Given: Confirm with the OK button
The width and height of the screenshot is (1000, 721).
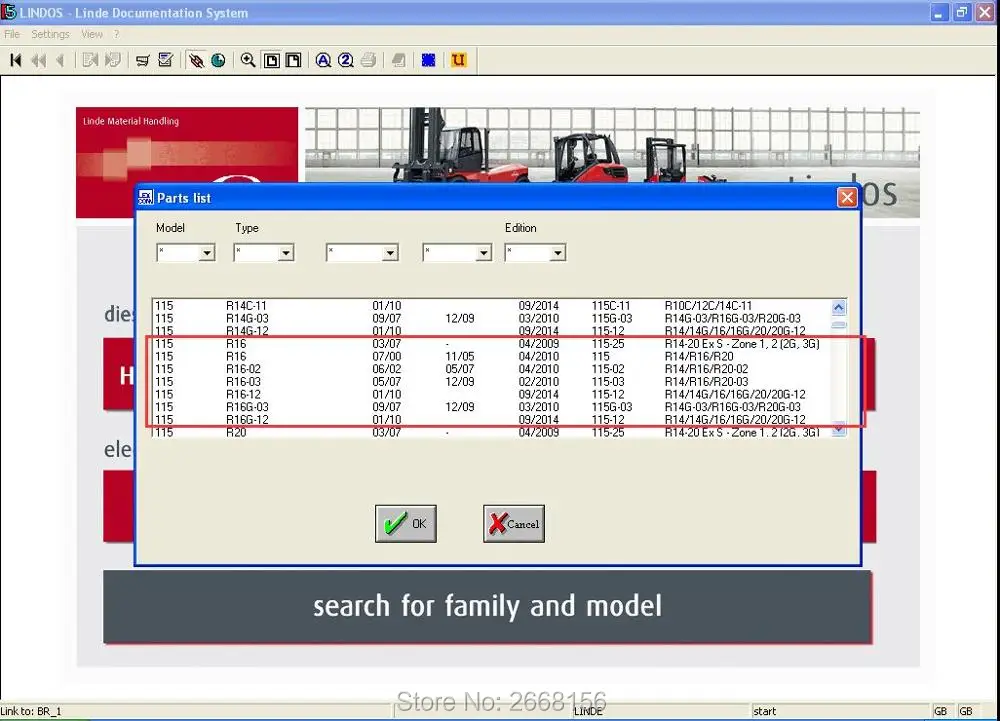Looking at the screenshot, I should pos(406,523).
